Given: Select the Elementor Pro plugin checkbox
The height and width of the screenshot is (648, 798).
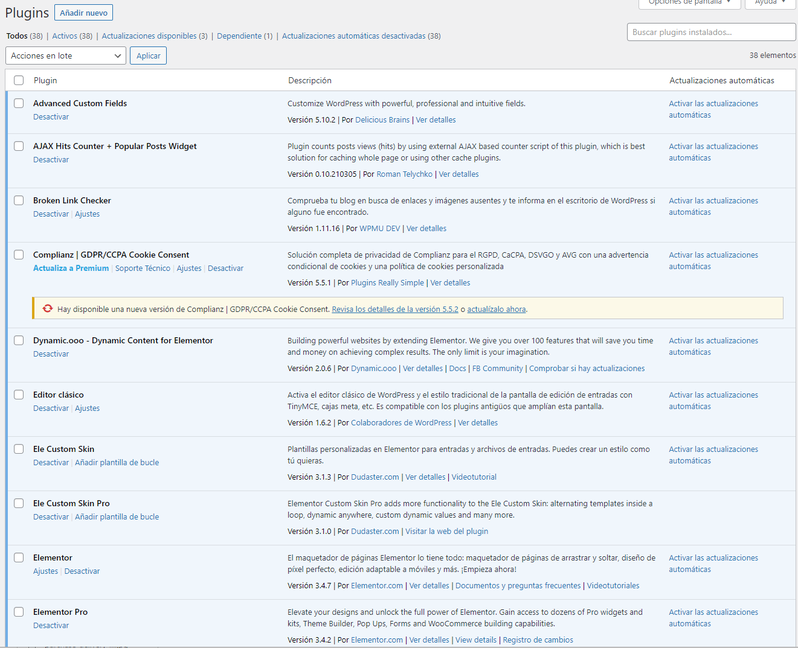Looking at the screenshot, I should (x=19, y=612).
